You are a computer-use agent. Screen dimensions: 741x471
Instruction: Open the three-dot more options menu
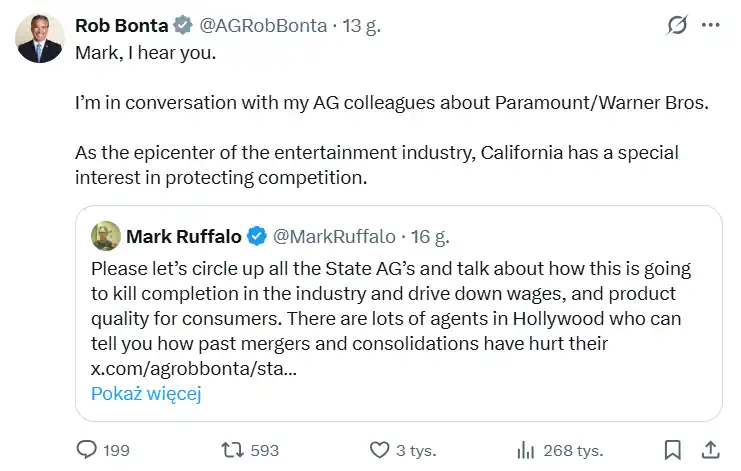pyautogui.click(x=712, y=25)
